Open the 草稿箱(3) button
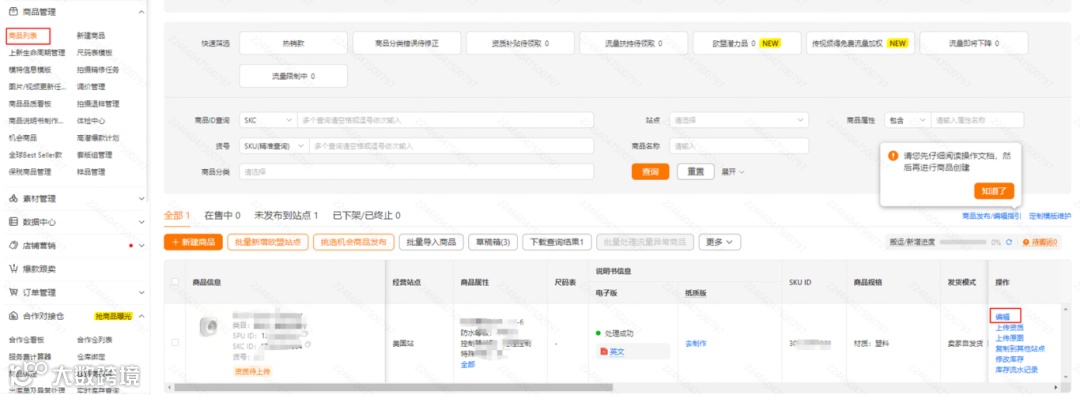The image size is (1080, 395). pyautogui.click(x=493, y=242)
